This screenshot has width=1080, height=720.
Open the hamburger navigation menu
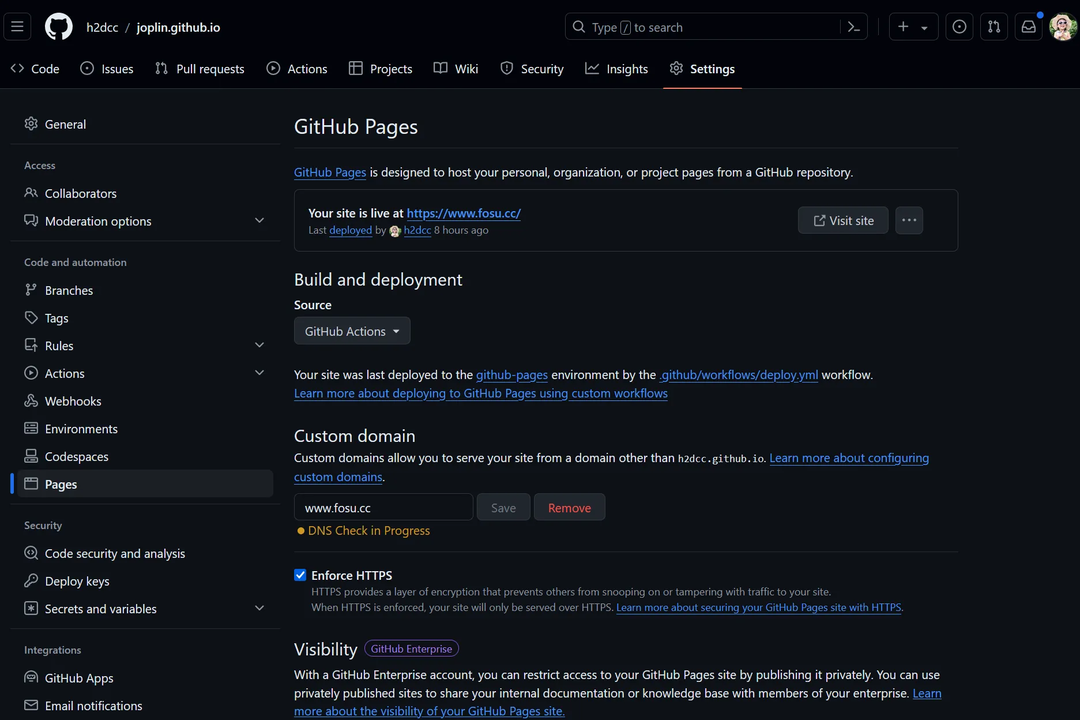(18, 27)
